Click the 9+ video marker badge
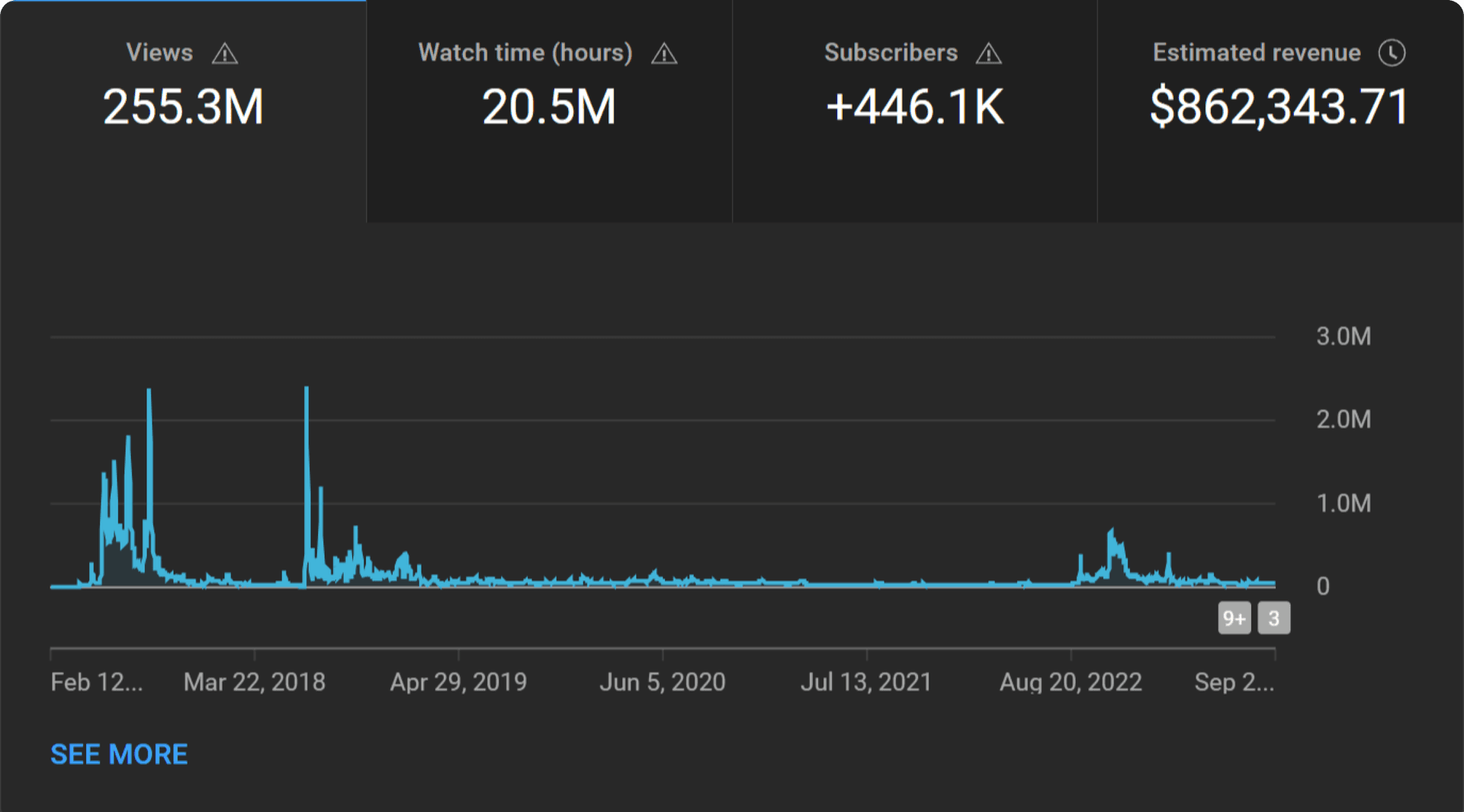 click(1234, 618)
